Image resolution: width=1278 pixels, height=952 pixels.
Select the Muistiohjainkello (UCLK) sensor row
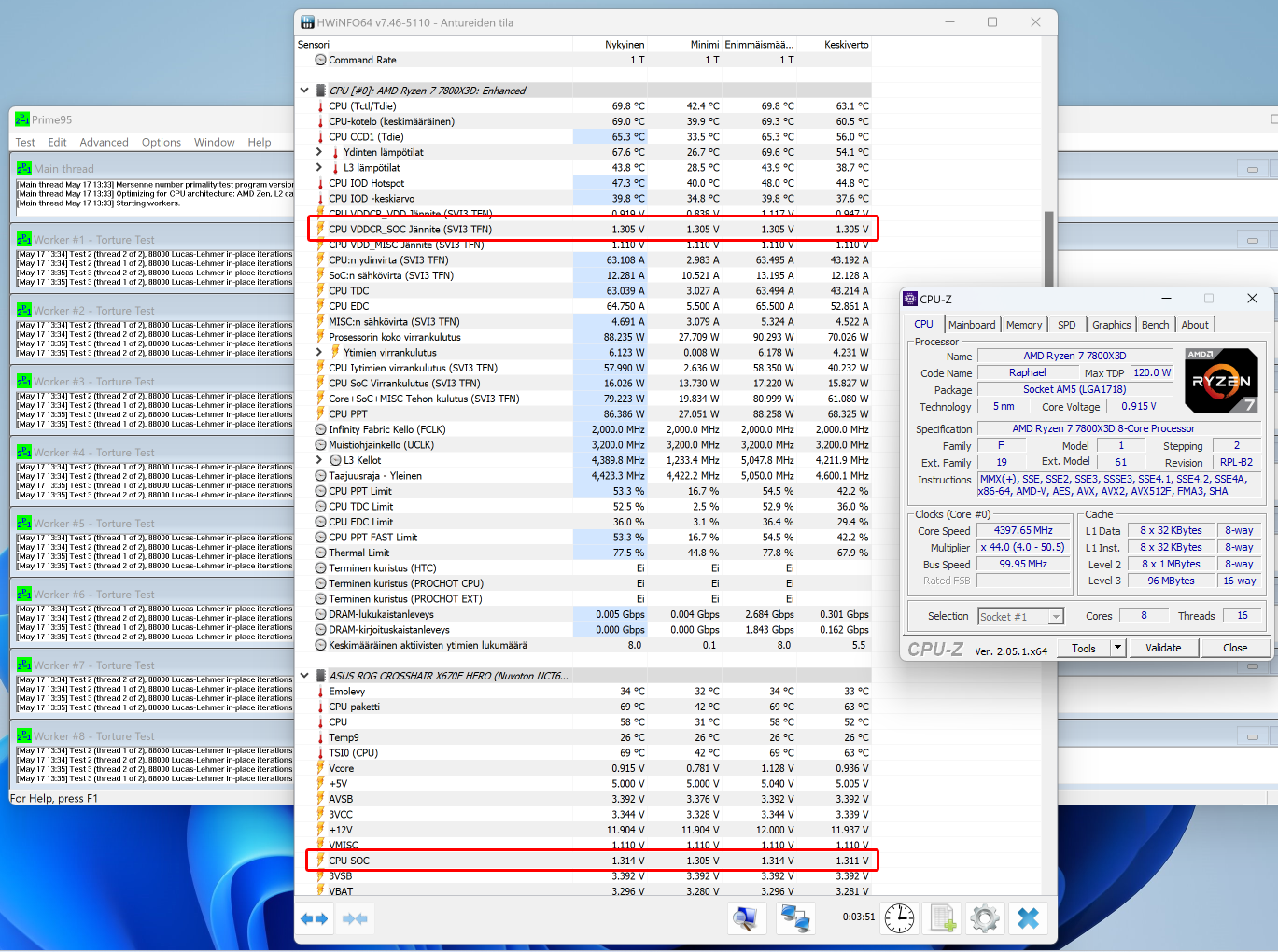click(x=592, y=445)
